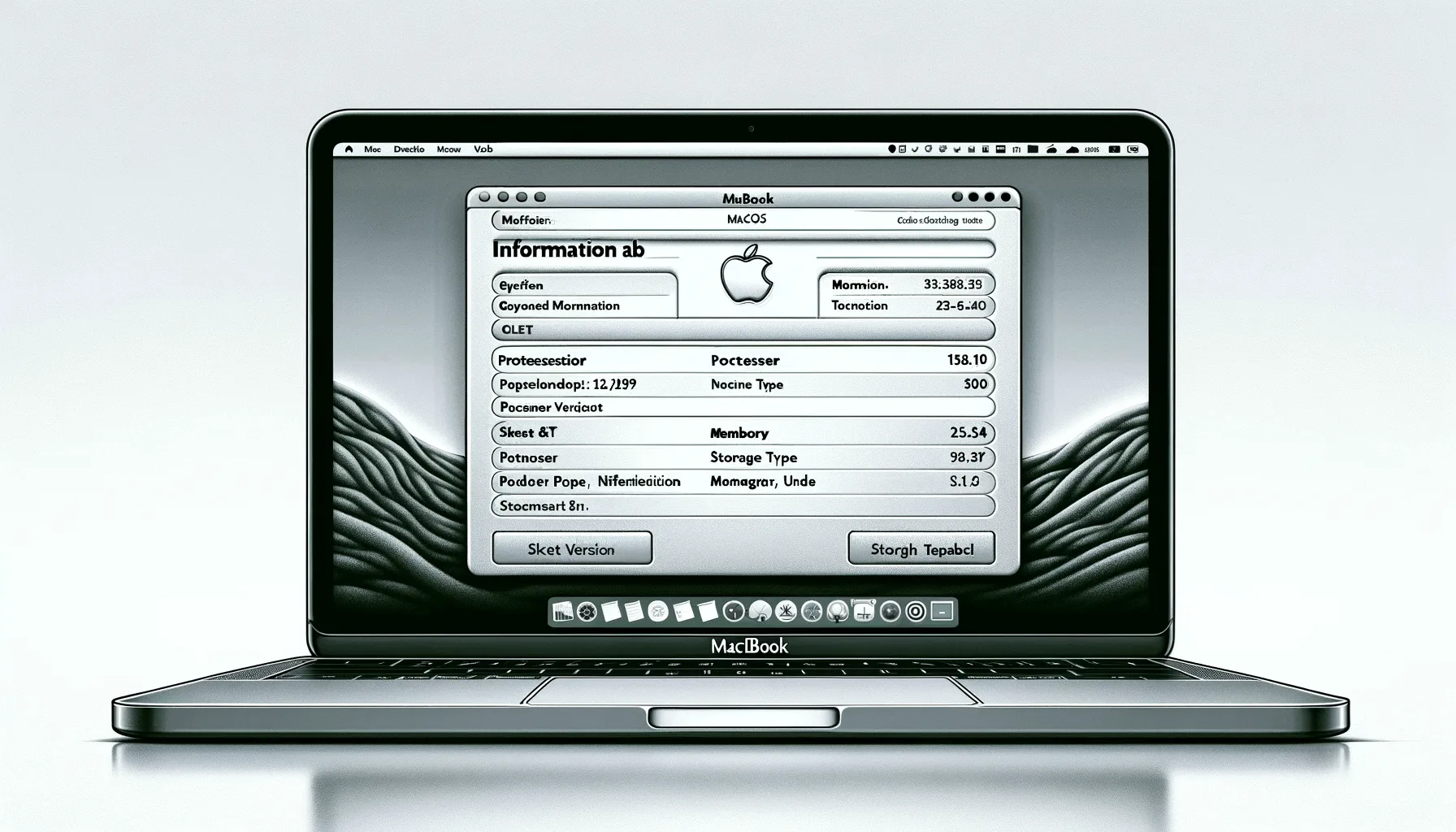Click the checkmark icon in menu bar
Screen dimensions: 1456x832
pos(915,149)
